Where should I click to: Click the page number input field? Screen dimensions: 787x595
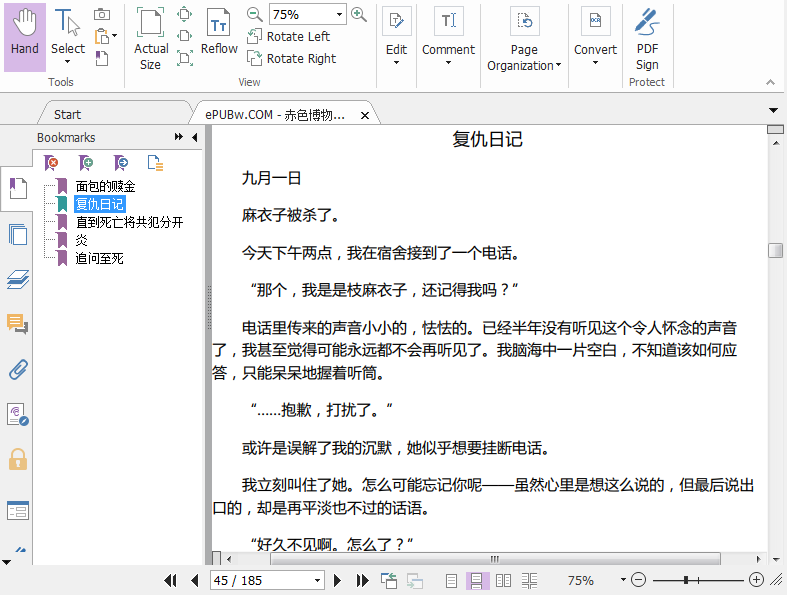point(260,580)
